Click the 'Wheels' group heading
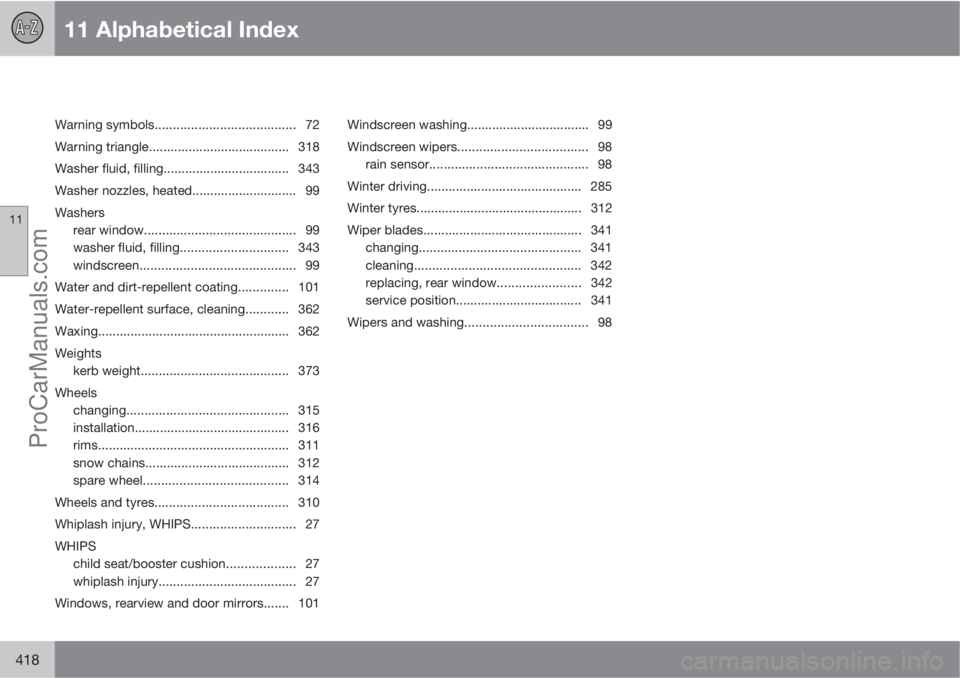 (75, 393)
